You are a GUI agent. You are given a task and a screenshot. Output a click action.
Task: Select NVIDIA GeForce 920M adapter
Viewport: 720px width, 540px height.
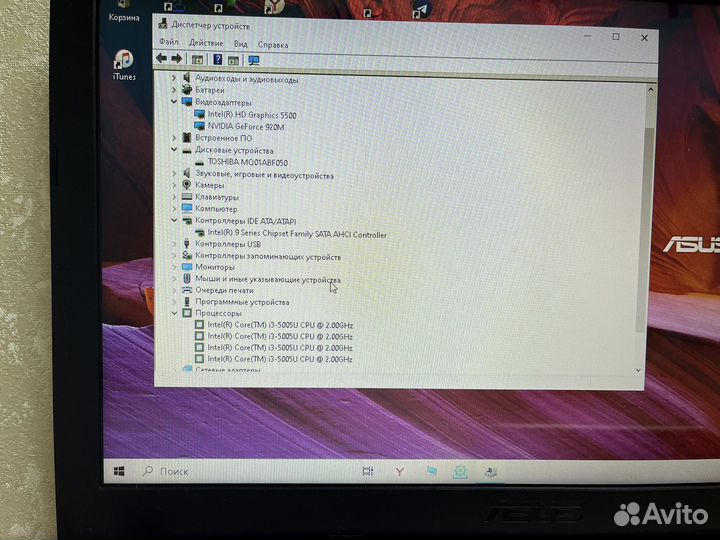[246, 126]
